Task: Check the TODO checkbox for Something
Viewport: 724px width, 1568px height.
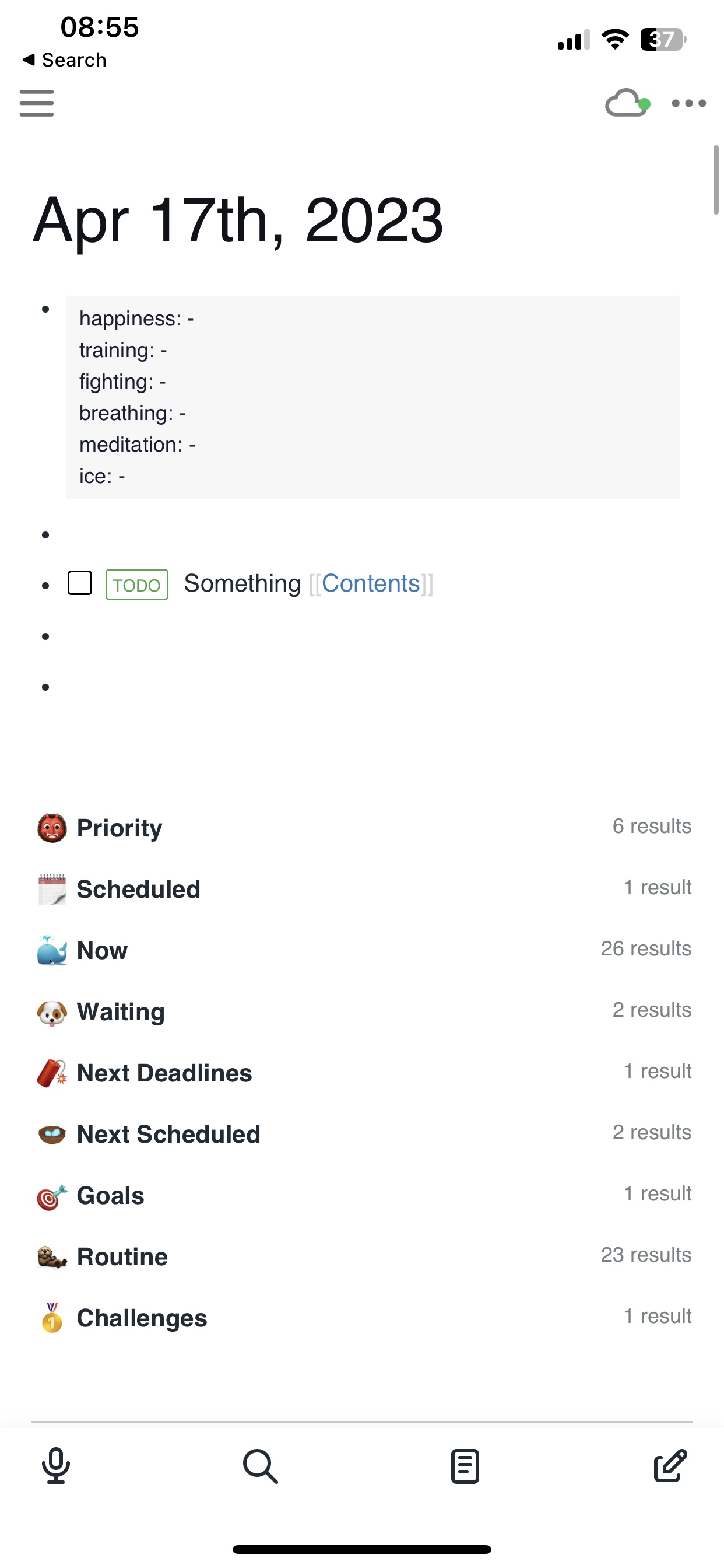Action: (x=80, y=584)
